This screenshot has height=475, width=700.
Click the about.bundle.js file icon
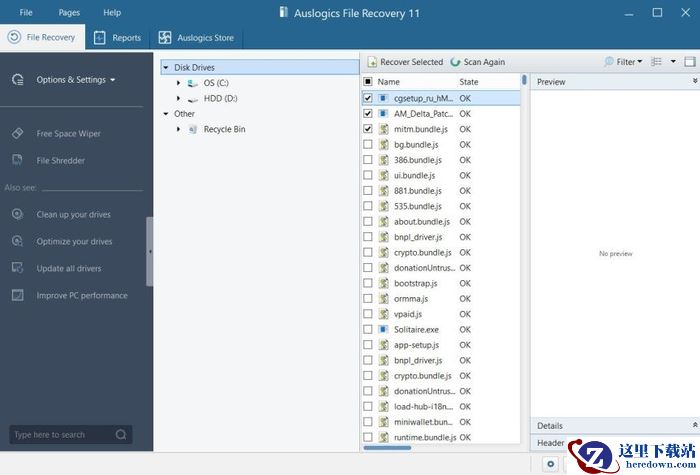(x=383, y=221)
